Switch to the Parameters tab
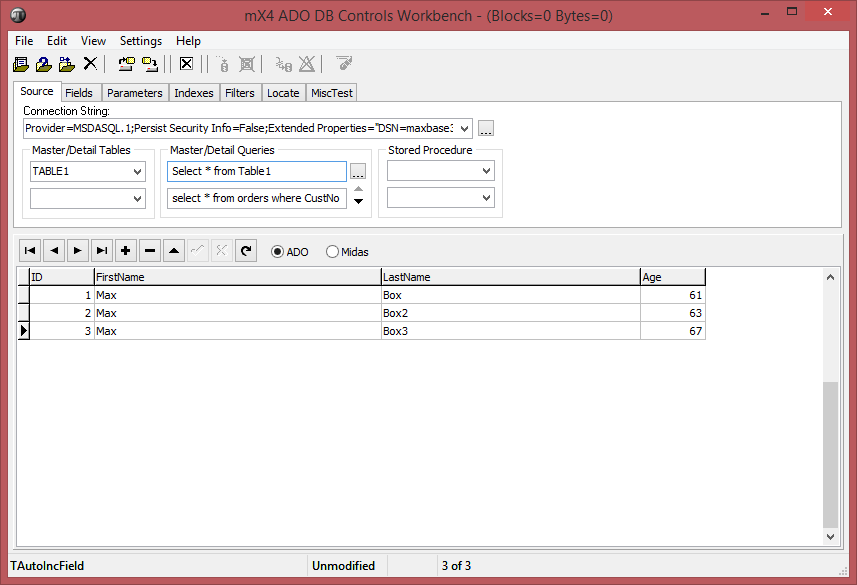Screen dimensions: 857x585 click(x=134, y=93)
